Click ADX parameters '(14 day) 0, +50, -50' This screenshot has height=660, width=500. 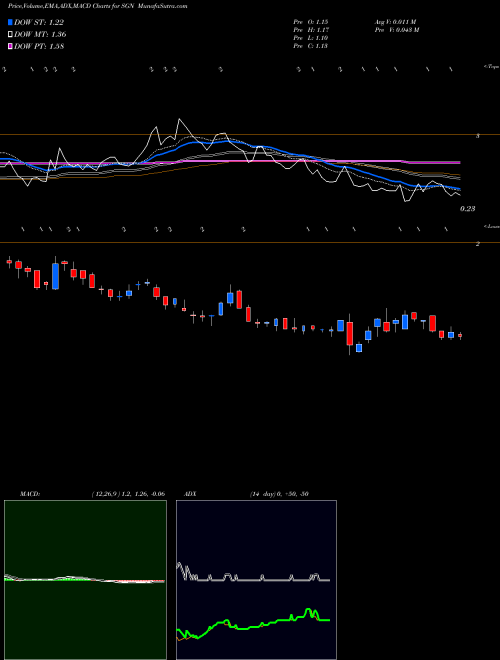tap(279, 494)
